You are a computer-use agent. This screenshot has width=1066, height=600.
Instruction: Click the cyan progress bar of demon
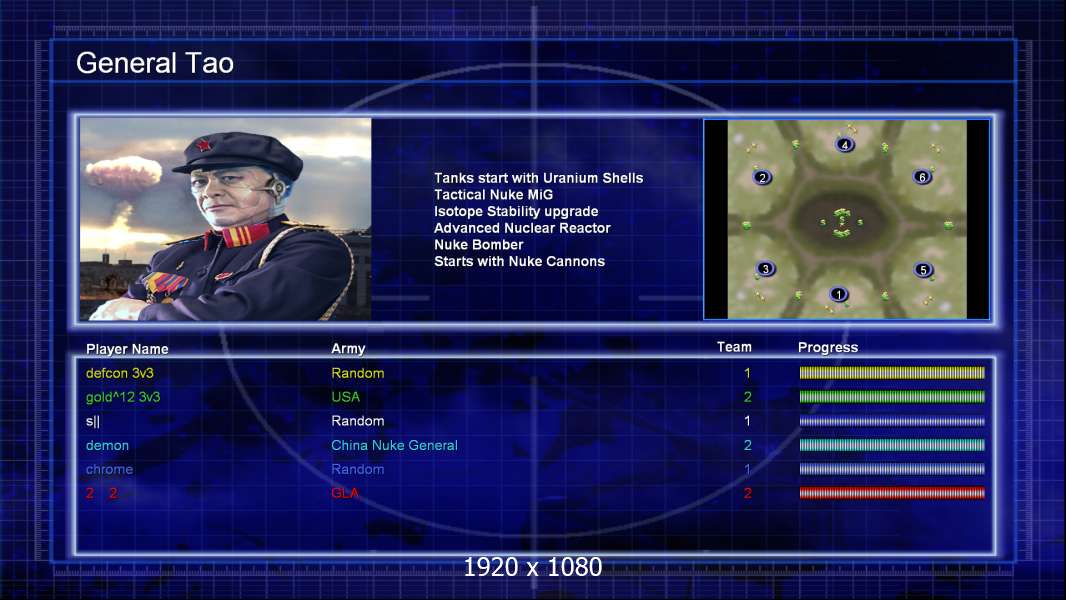pos(892,445)
